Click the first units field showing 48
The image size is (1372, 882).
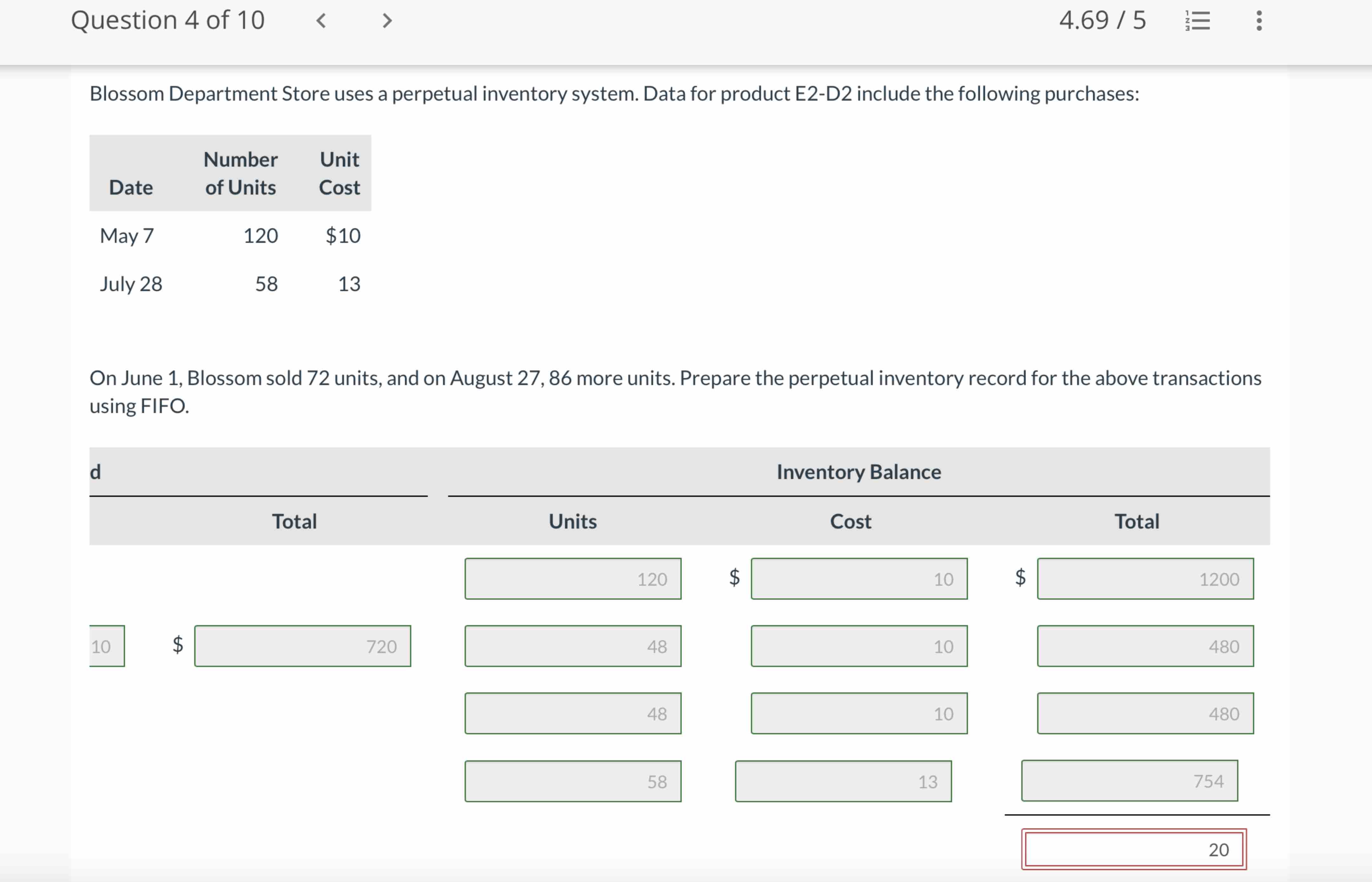point(573,645)
